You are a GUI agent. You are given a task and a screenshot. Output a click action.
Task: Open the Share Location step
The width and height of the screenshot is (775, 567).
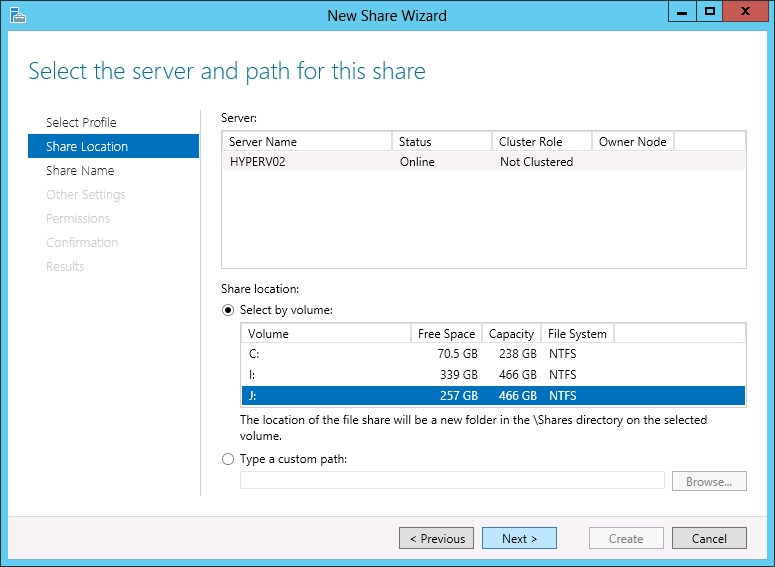pyautogui.click(x=113, y=146)
